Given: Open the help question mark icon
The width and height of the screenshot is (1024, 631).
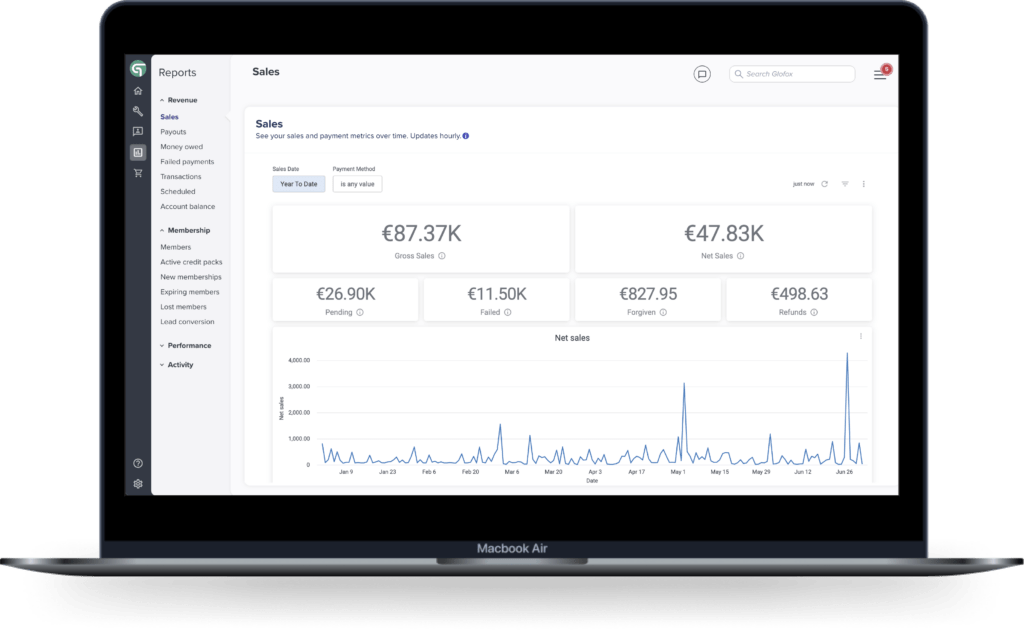Looking at the screenshot, I should click(138, 463).
